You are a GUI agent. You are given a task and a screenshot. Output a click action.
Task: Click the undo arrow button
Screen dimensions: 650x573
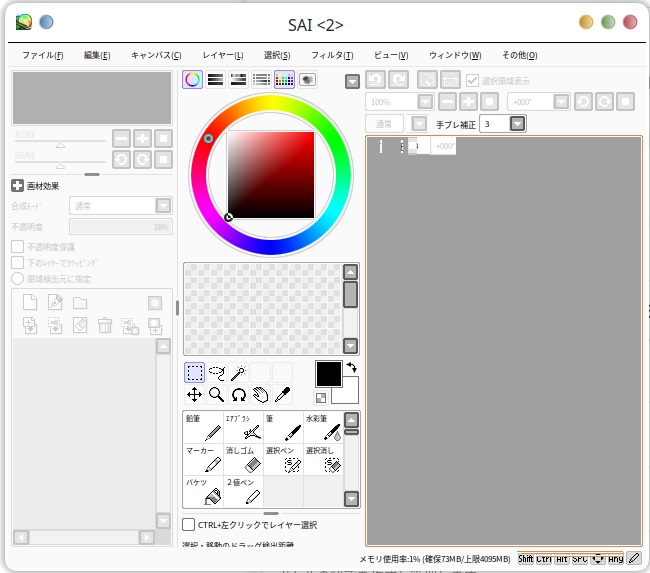click(374, 80)
